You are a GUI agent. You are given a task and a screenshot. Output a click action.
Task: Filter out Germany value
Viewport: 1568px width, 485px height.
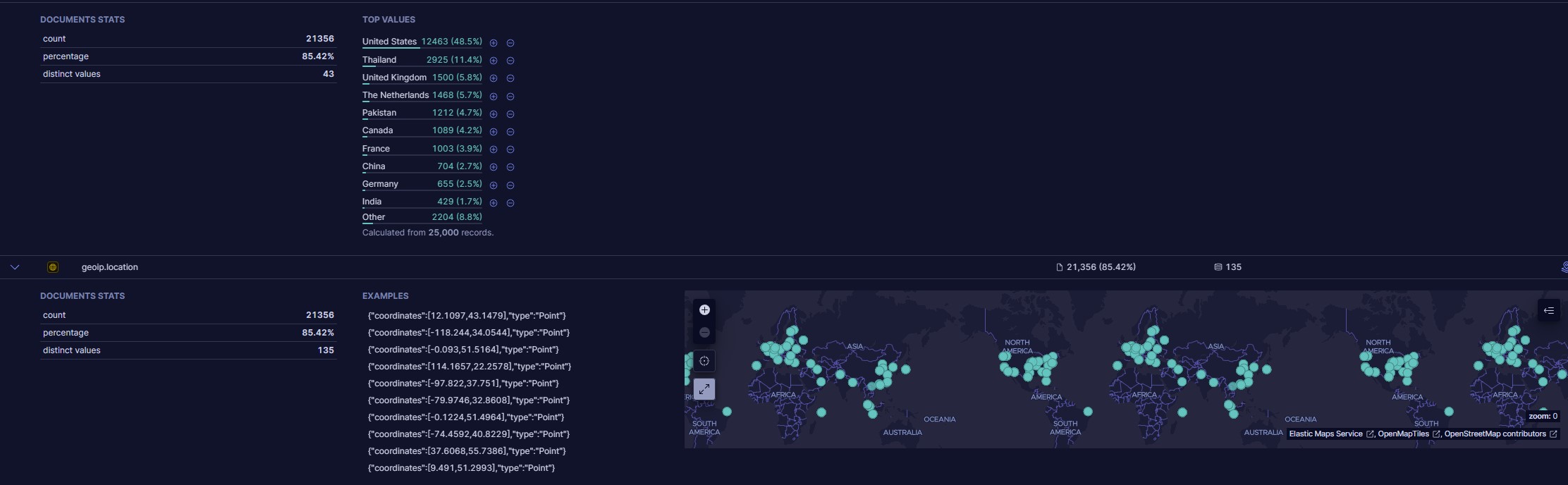click(510, 185)
